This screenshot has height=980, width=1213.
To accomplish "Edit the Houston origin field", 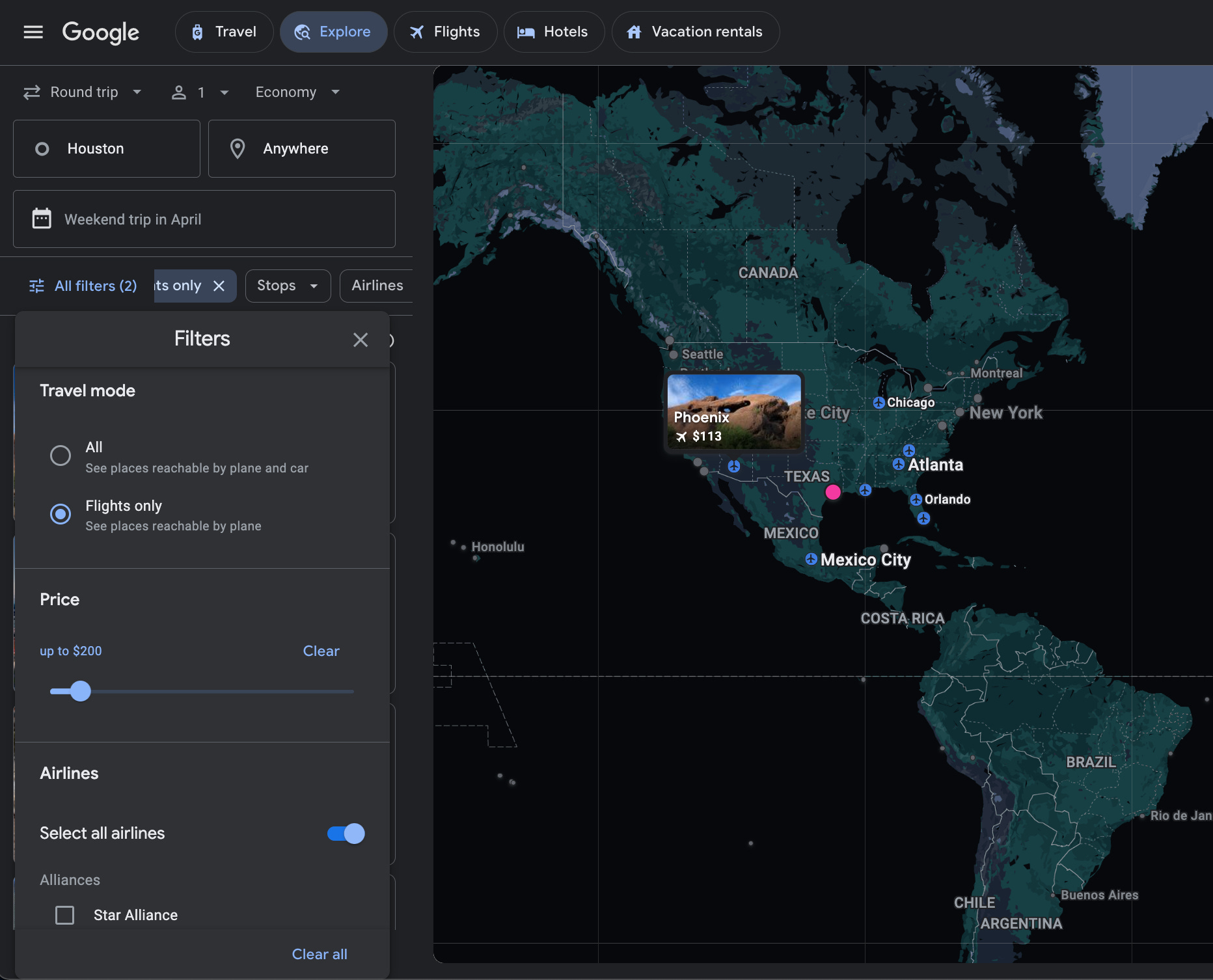I will click(x=107, y=148).
